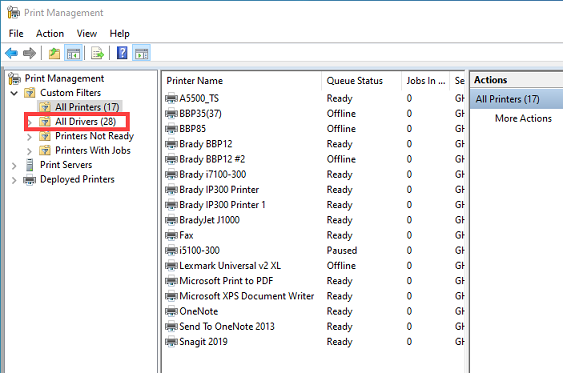The height and width of the screenshot is (373, 563).
Task: Click the Offline status of BBP85
Action: click(x=341, y=129)
